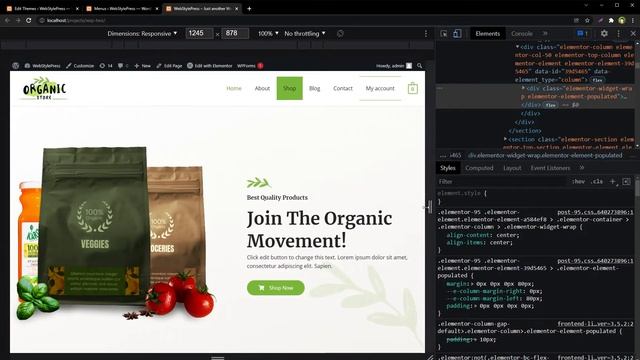Open DevTools settings gear
Viewport: 640px width, 360px height.
click(x=604, y=33)
